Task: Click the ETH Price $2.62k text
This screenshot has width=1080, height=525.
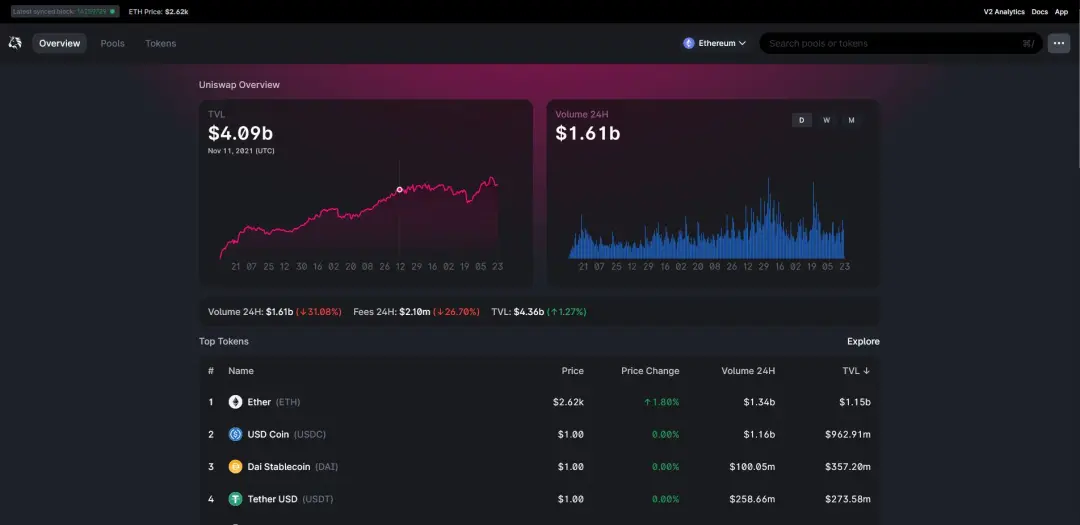Action: [x=158, y=12]
